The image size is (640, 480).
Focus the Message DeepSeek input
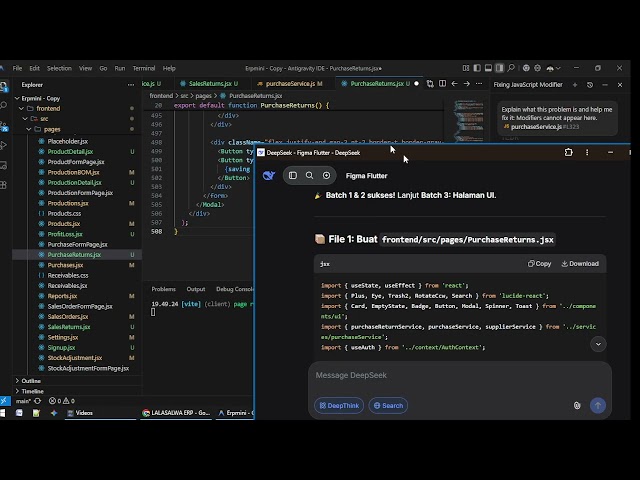point(459,375)
